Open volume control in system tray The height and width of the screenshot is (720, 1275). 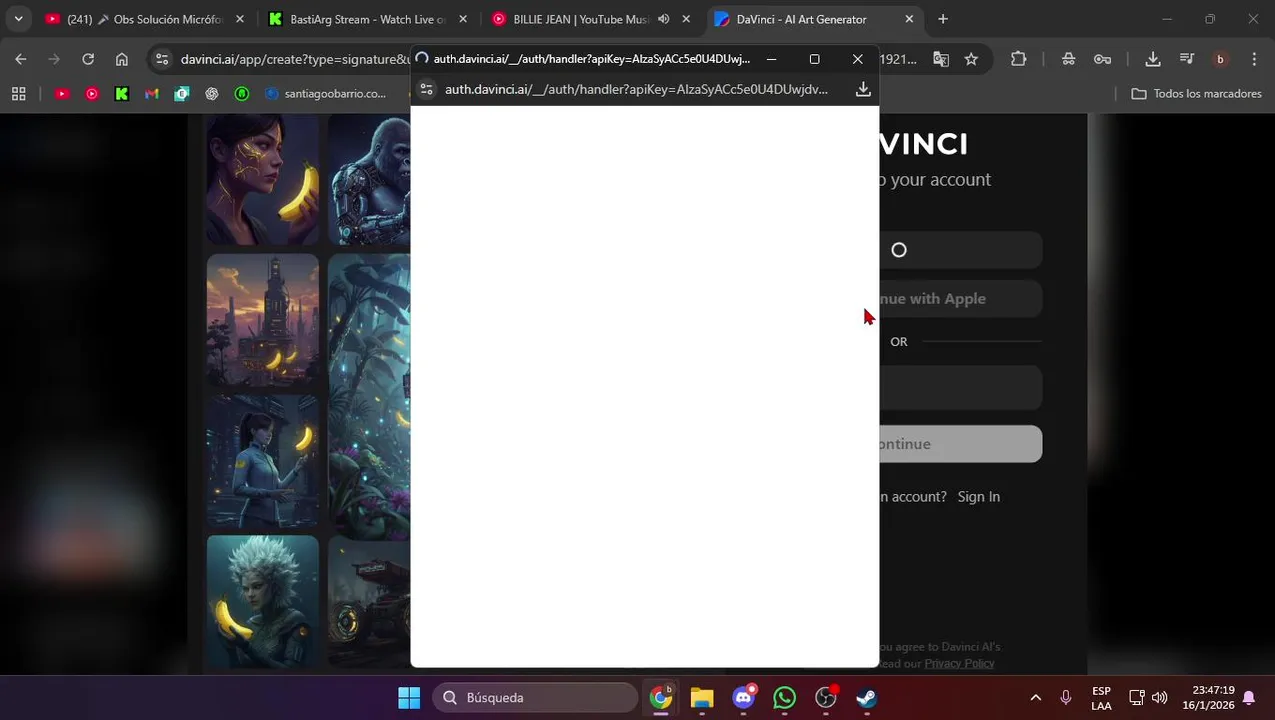(x=1159, y=698)
